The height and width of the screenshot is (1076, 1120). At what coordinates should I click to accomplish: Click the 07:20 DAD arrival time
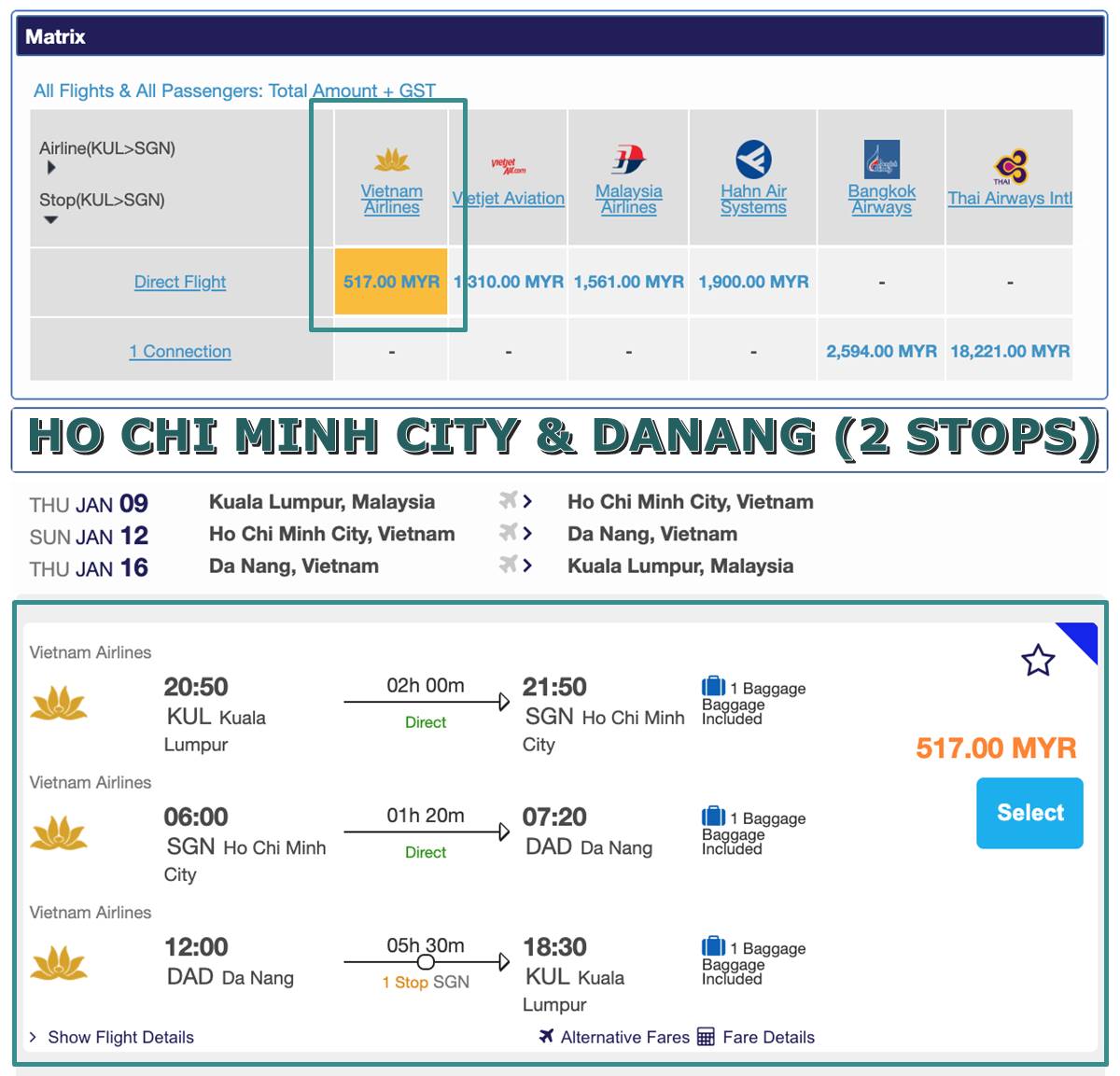(x=554, y=817)
